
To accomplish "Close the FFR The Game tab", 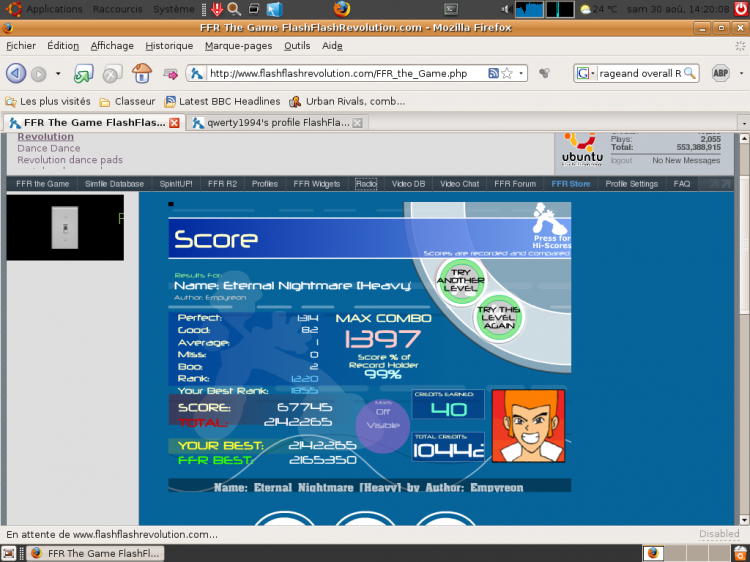I will click(x=174, y=123).
